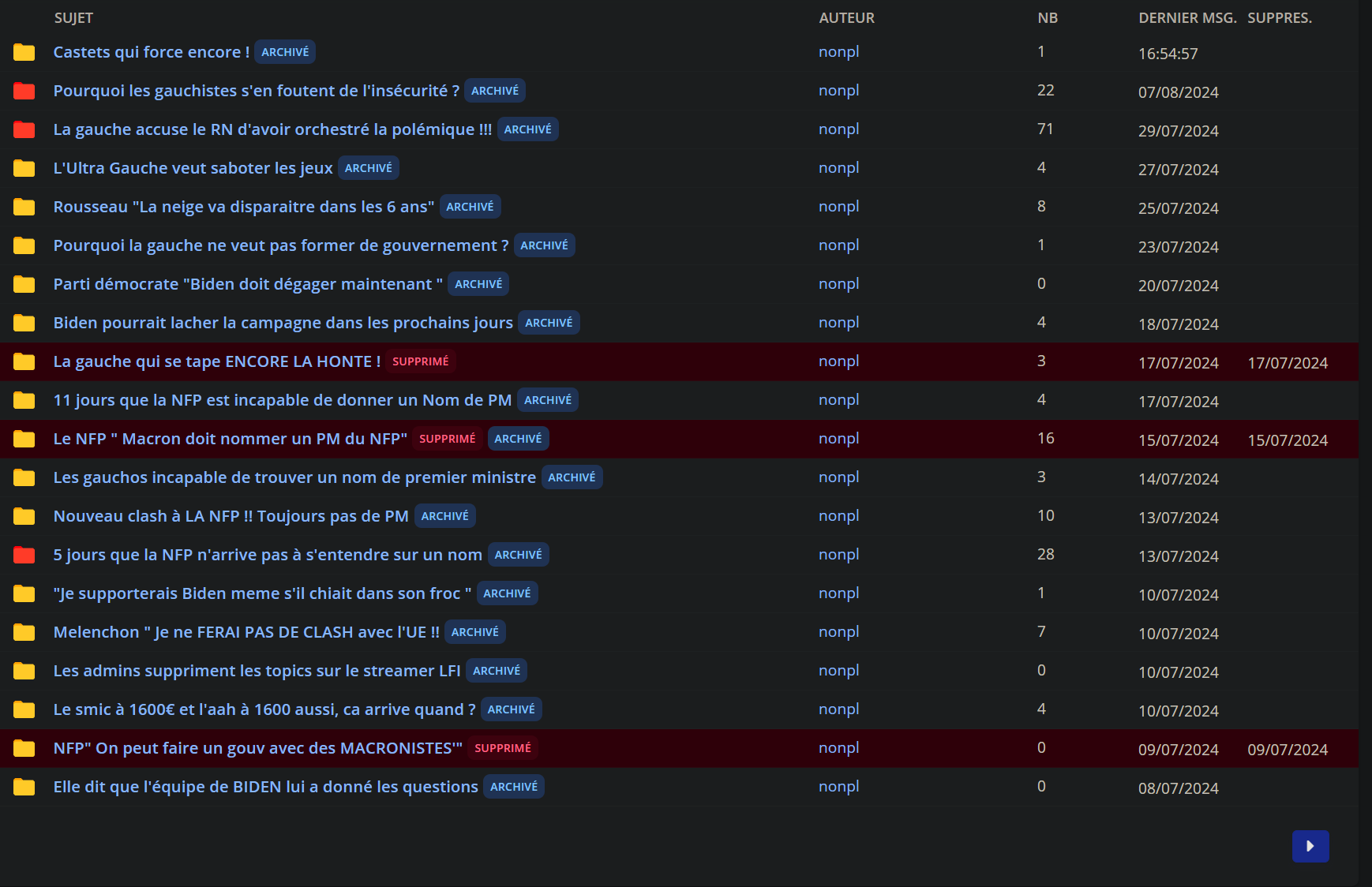Click folder icon for 'Nouveau clash à LA NFP'
The width and height of the screenshot is (1372, 887).
[x=24, y=516]
